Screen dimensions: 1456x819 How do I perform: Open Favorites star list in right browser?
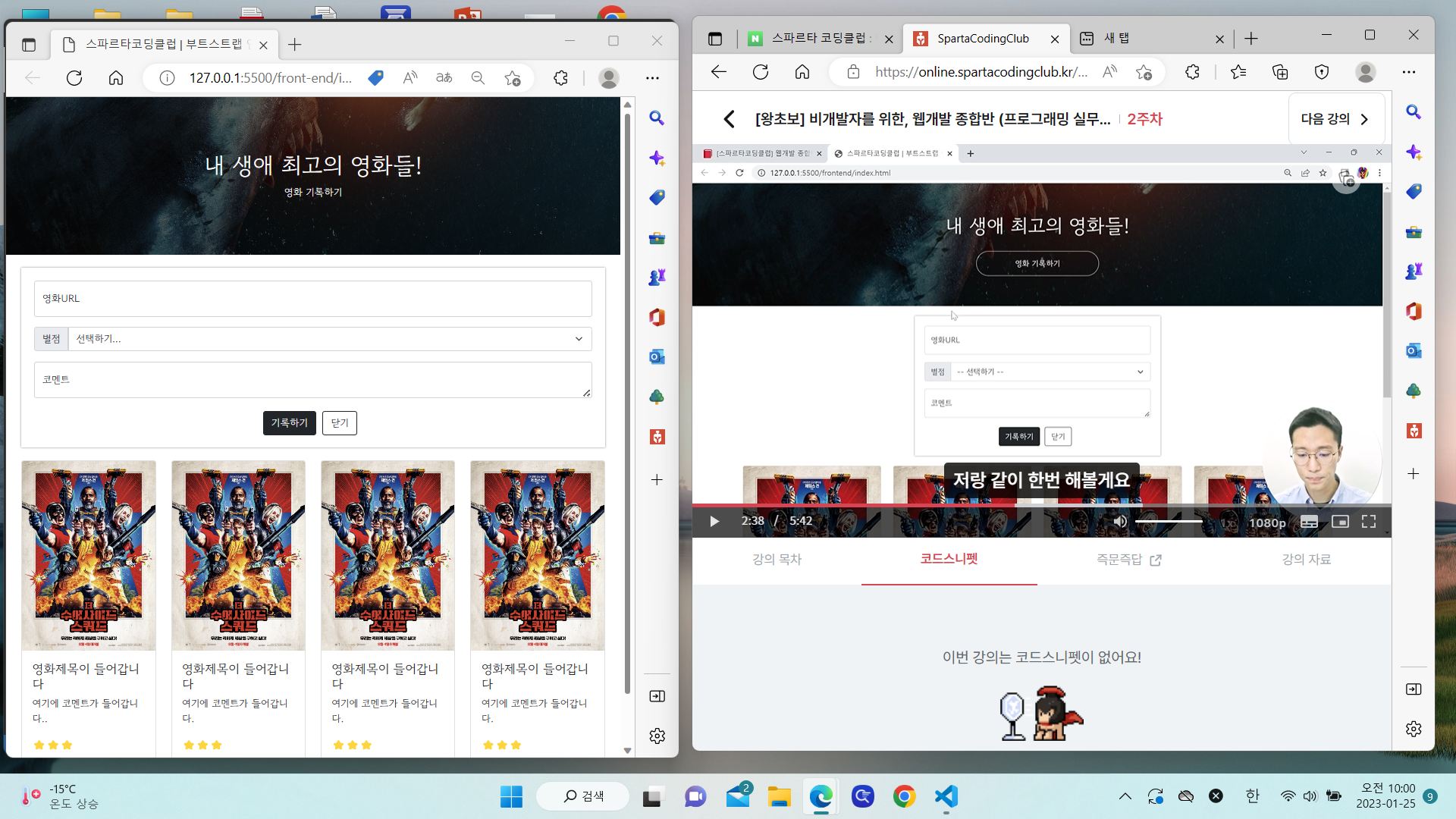coord(1238,72)
